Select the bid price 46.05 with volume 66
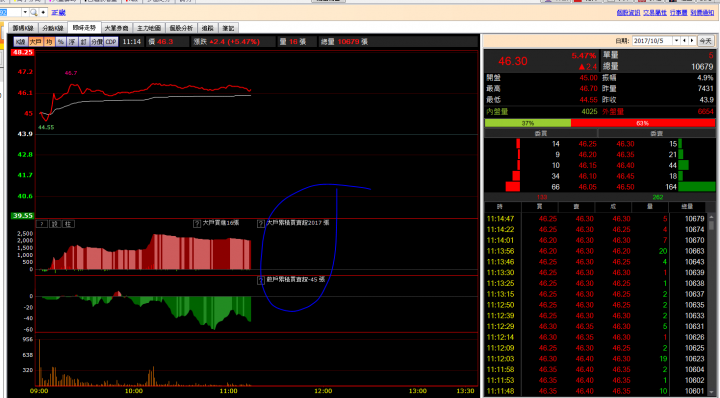This screenshot has width=720, height=398. point(541,187)
